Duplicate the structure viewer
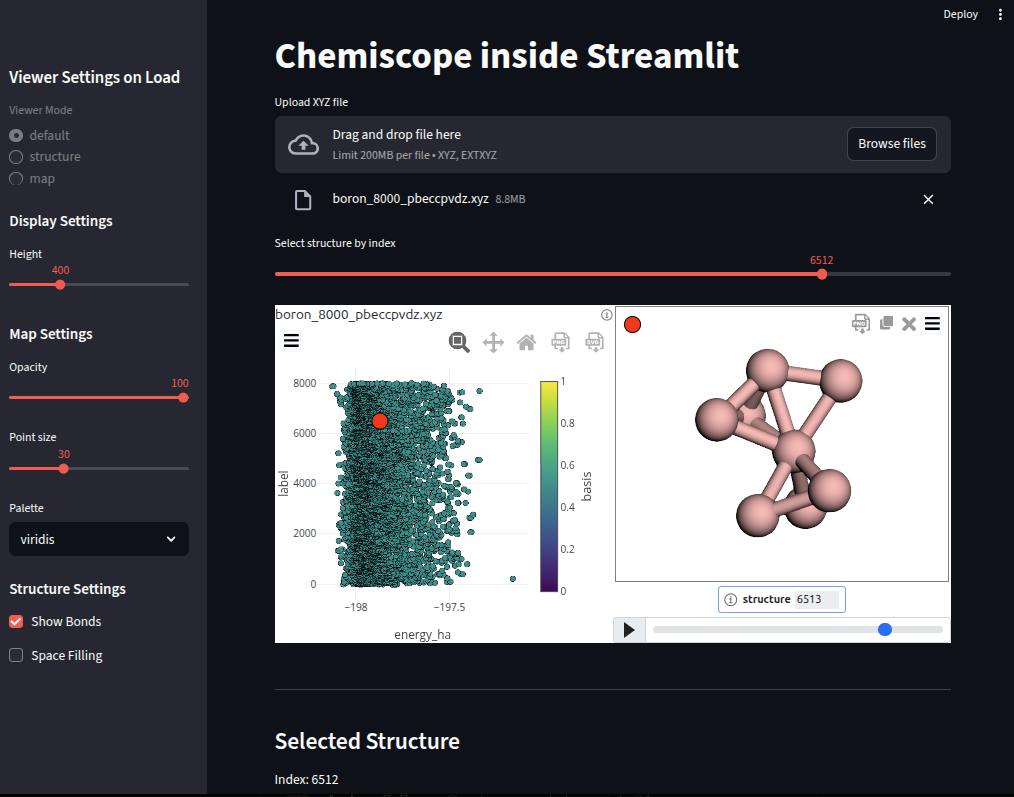 [886, 323]
